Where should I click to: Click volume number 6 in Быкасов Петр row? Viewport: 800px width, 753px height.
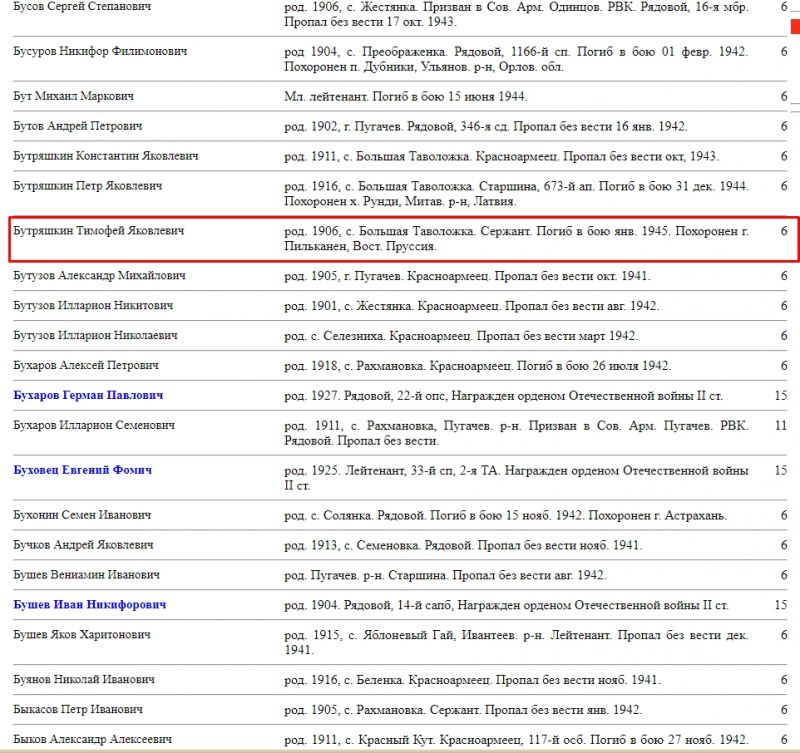point(784,709)
